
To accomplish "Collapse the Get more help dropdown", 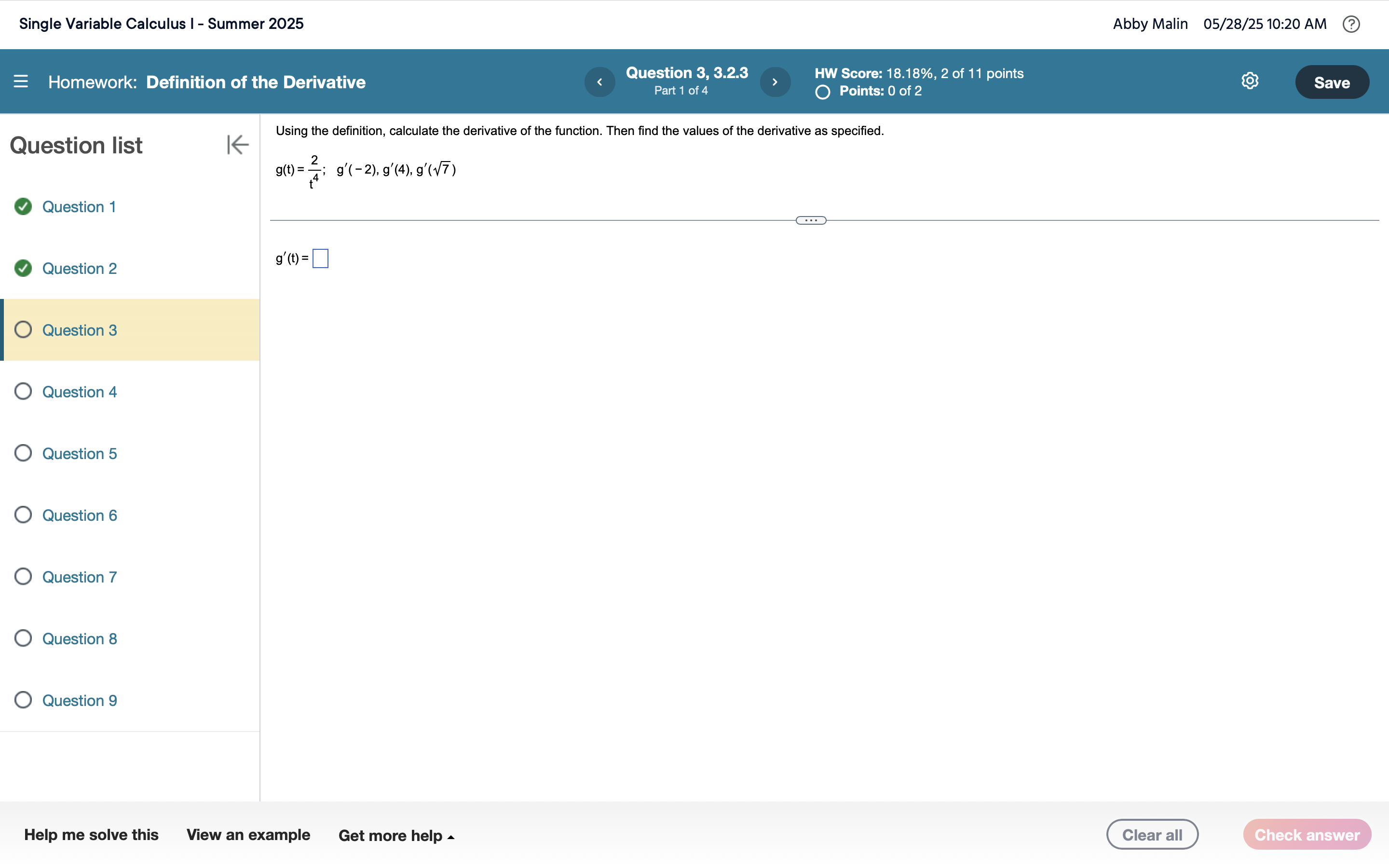I will [396, 835].
